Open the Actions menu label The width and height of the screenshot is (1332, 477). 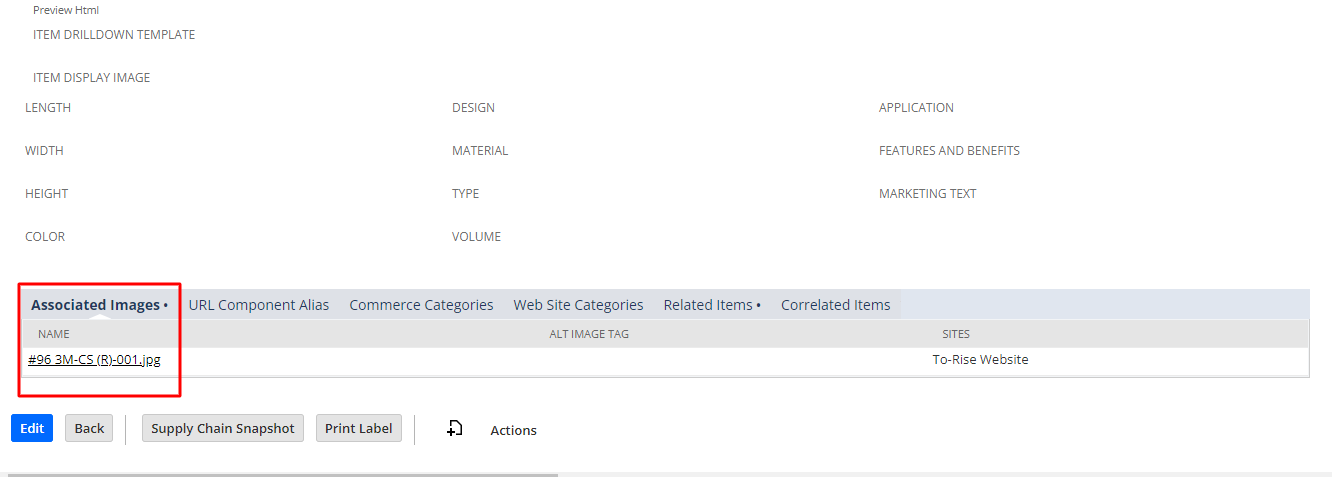click(513, 430)
